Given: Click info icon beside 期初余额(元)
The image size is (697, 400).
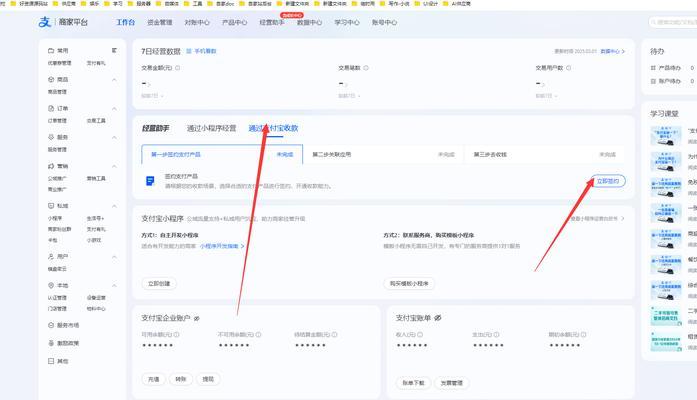Looking at the screenshot, I should (584, 334).
